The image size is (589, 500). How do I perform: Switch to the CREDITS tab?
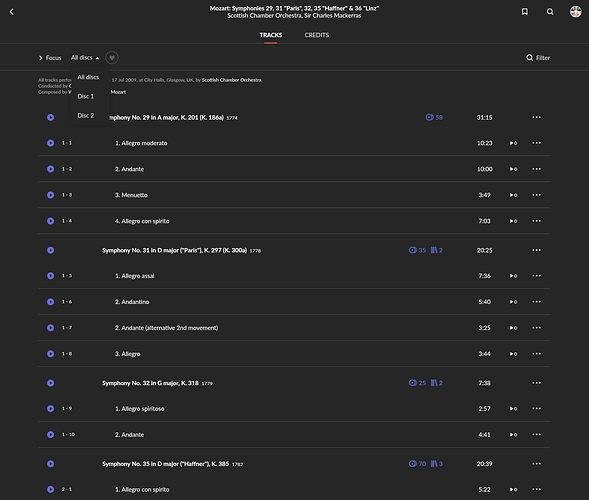click(x=317, y=35)
